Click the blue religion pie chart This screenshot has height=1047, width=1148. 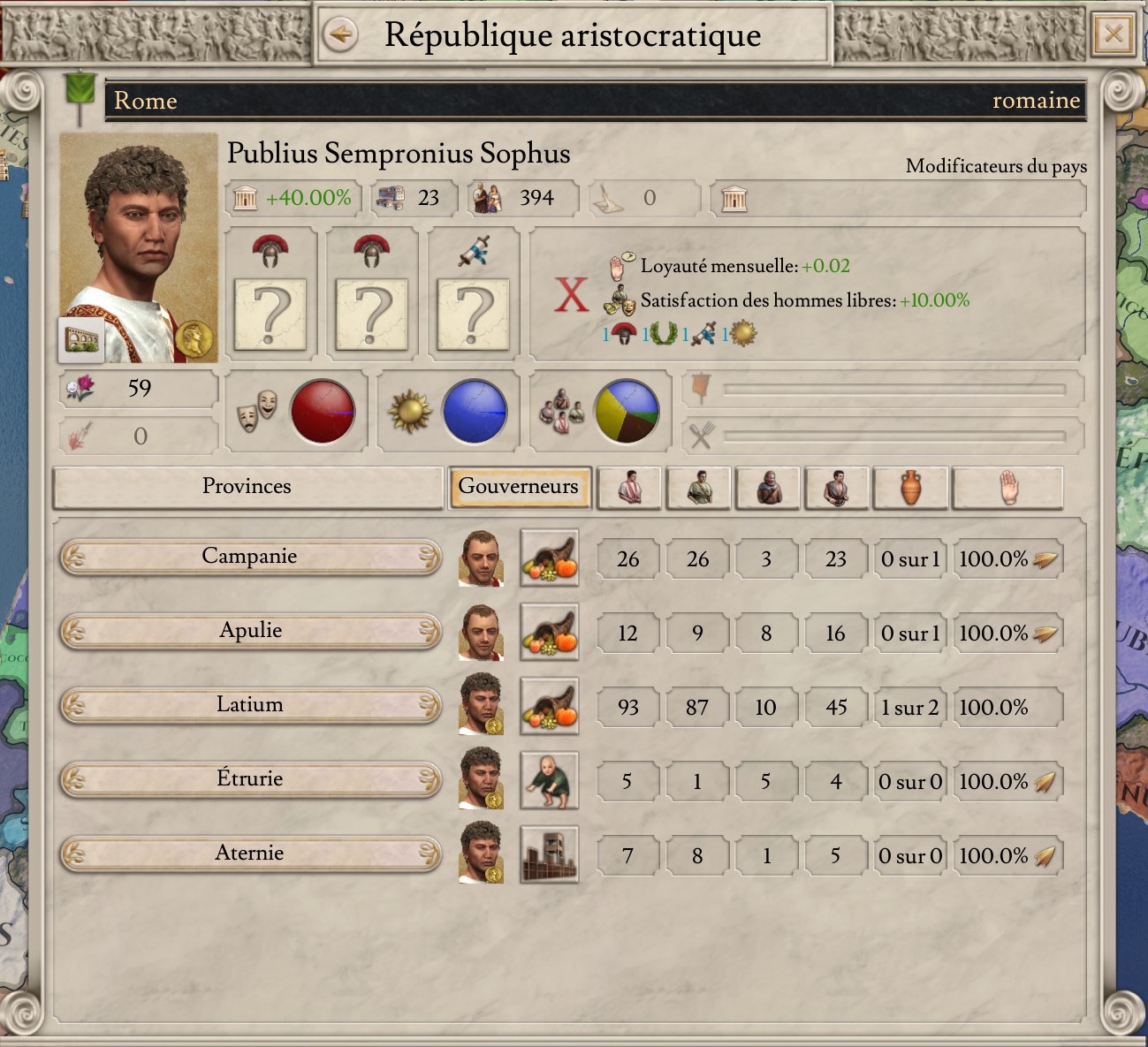tap(475, 412)
